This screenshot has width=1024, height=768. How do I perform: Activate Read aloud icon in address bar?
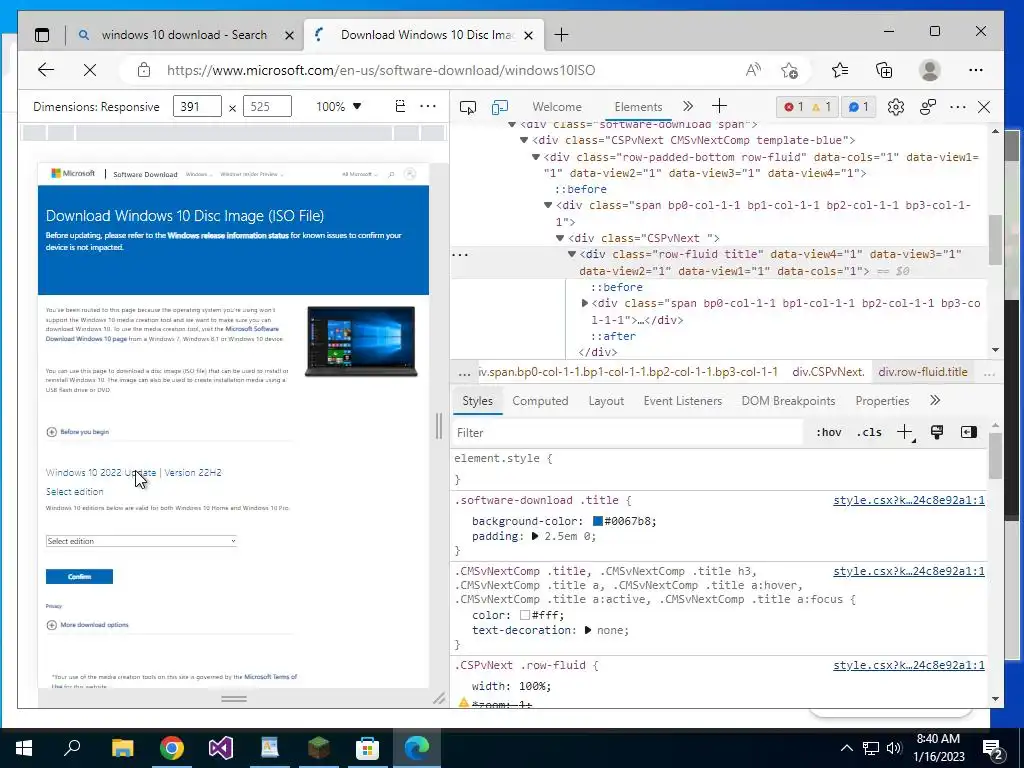[x=753, y=70]
